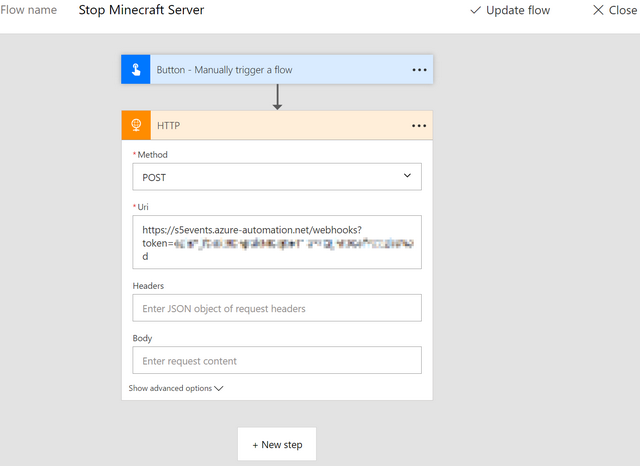Open the Method dropdown showing POST
The image size is (640, 466).
(x=277, y=177)
